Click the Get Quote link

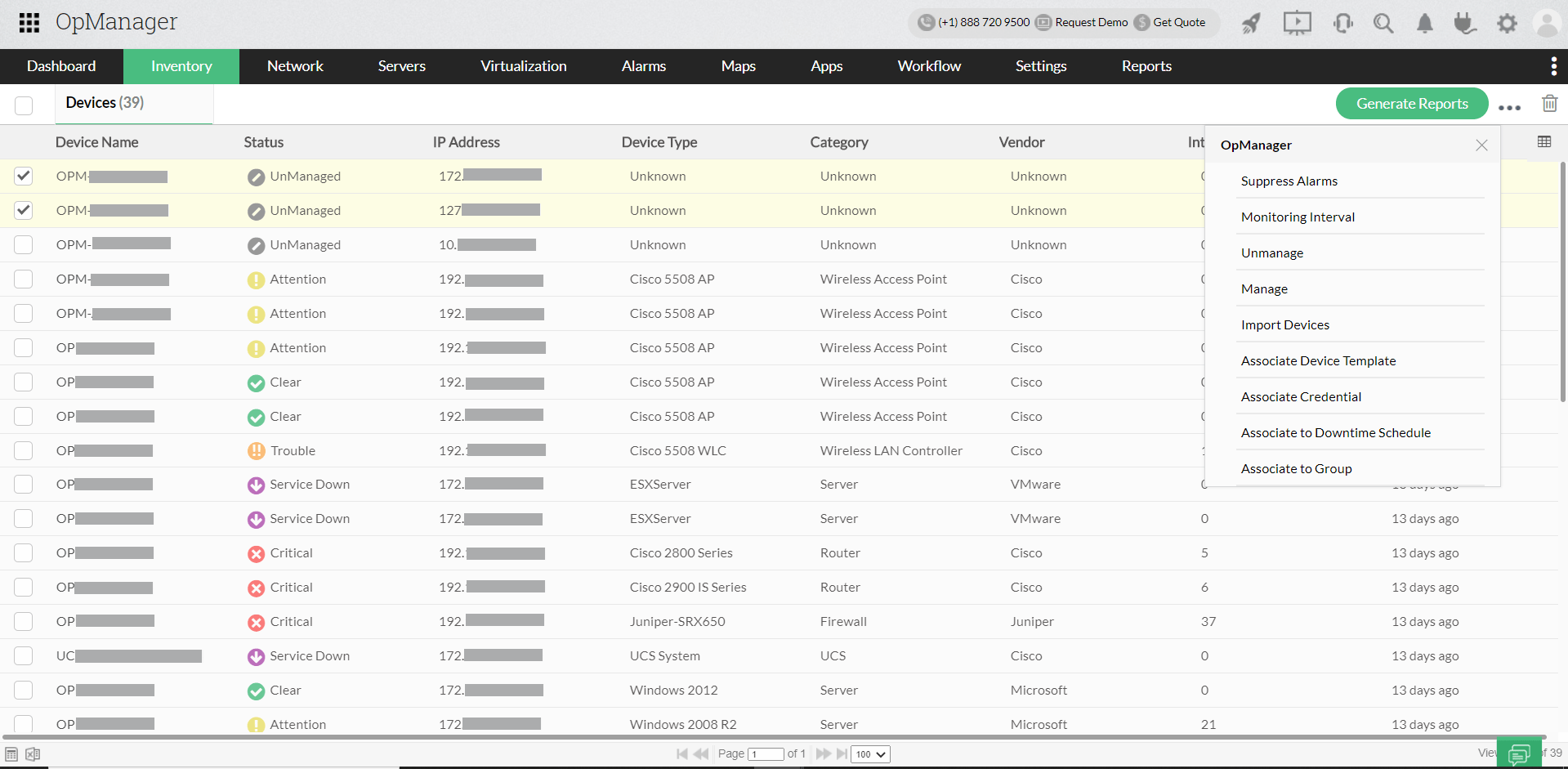point(1170,23)
